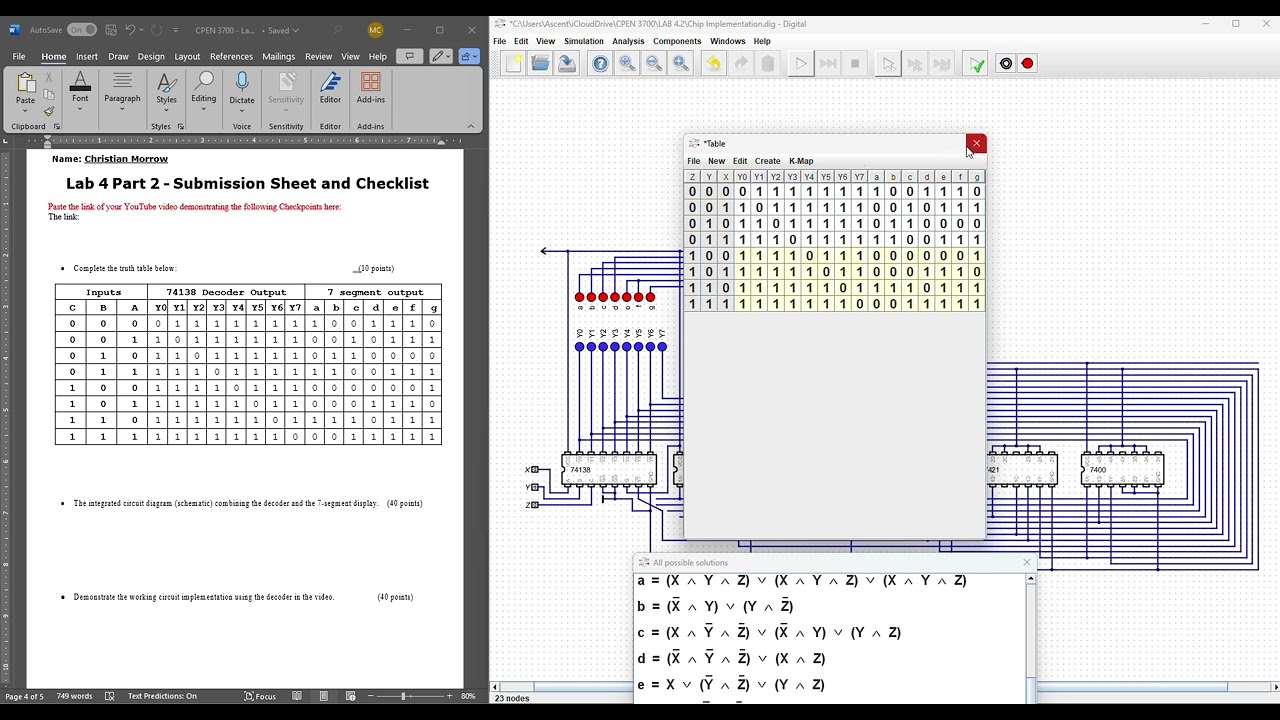Collapse the Word ribbon
Image resolution: width=1280 pixels, height=720 pixels.
[473, 127]
